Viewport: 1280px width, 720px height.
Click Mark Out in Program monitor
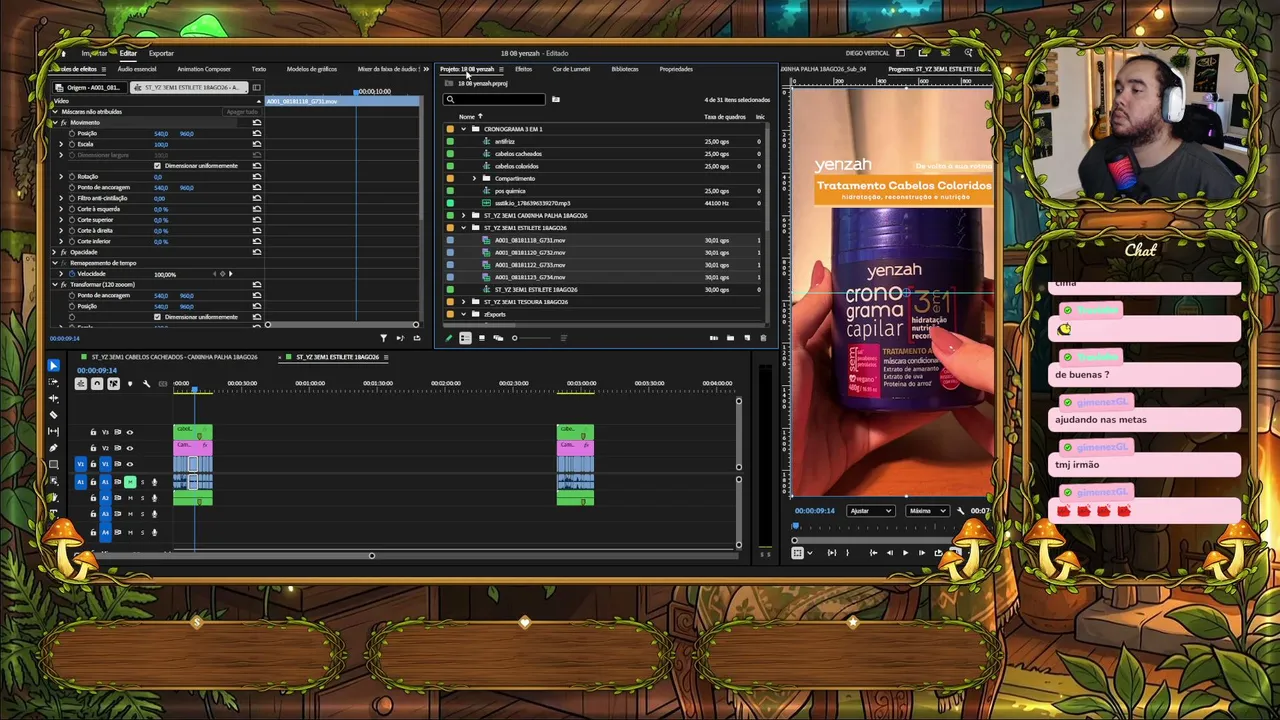[x=847, y=553]
